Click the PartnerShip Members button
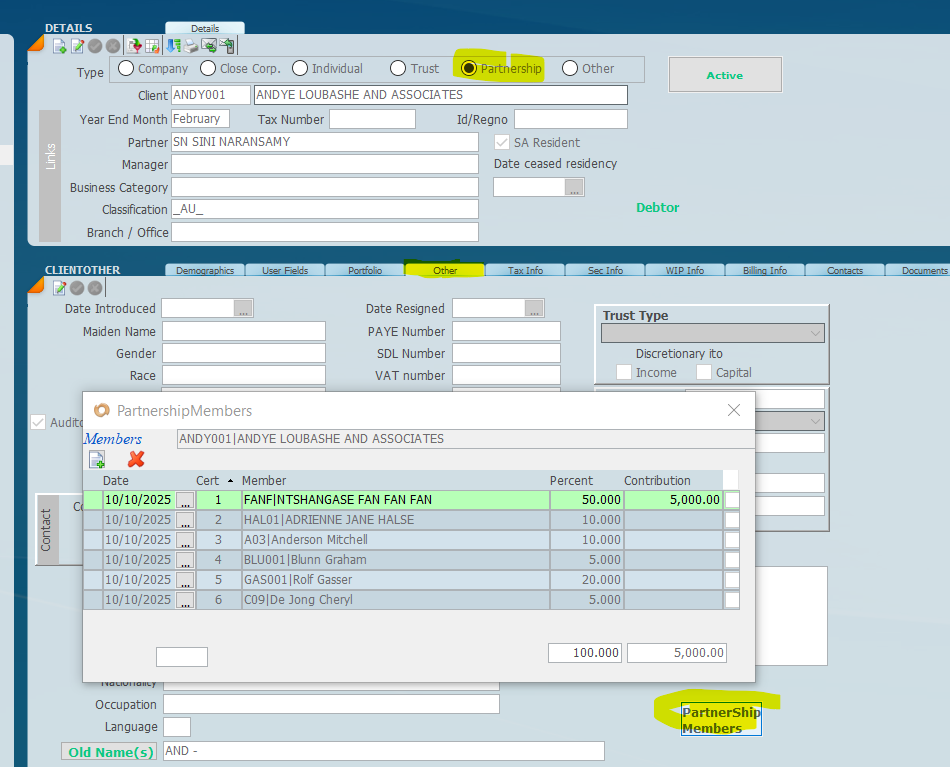This screenshot has width=950, height=767. (720, 720)
